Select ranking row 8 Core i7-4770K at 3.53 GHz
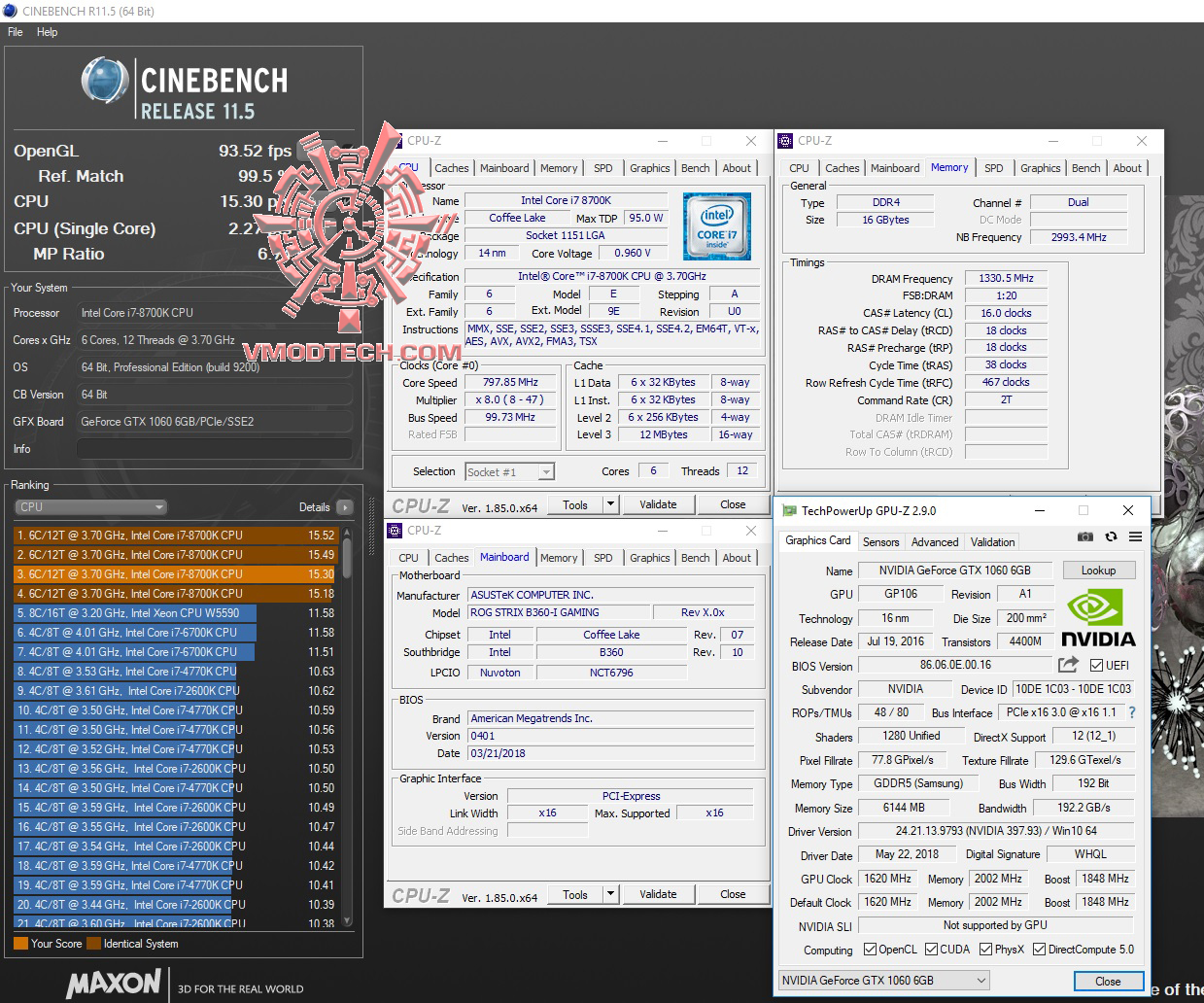 [176, 672]
